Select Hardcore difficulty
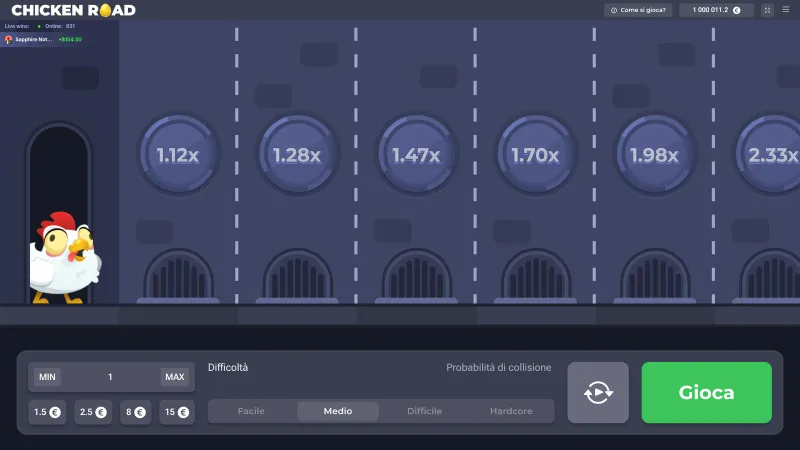 tap(511, 411)
